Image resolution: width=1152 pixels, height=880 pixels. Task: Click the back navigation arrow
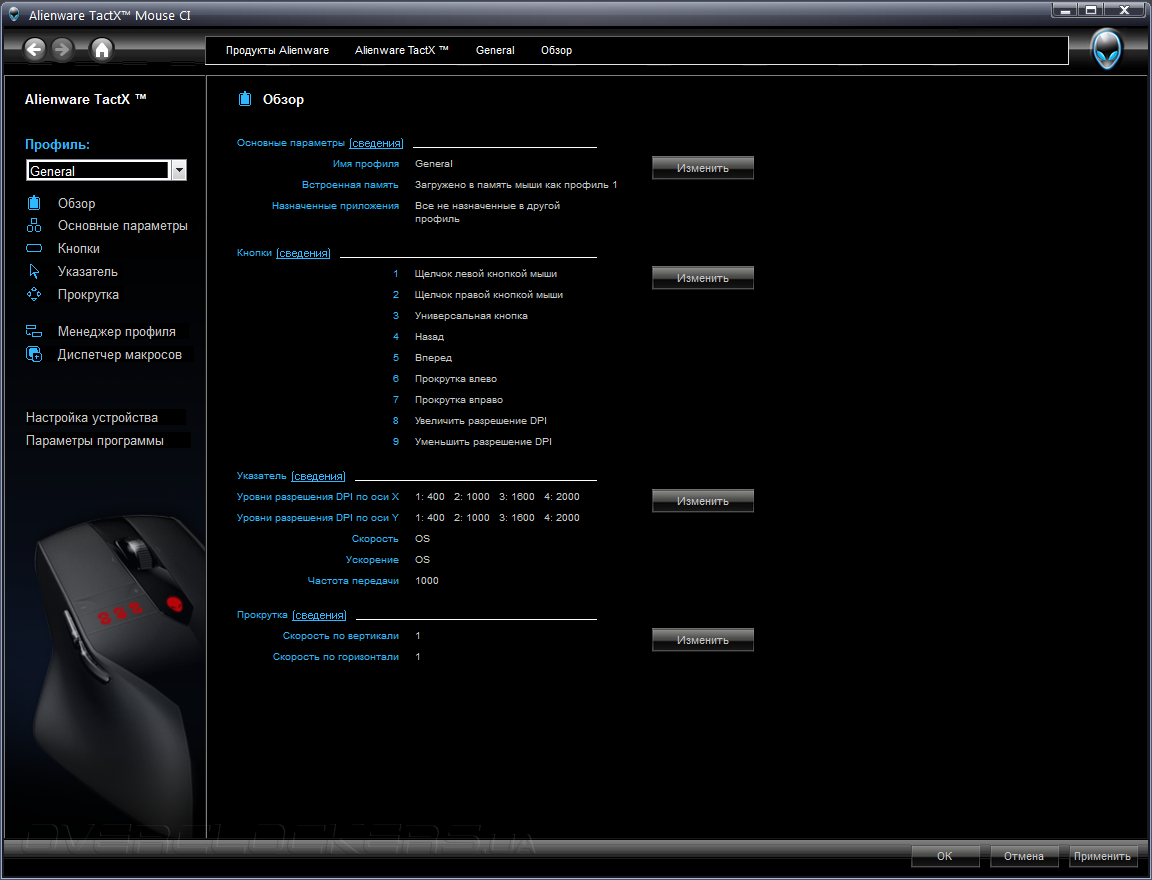pyautogui.click(x=35, y=49)
